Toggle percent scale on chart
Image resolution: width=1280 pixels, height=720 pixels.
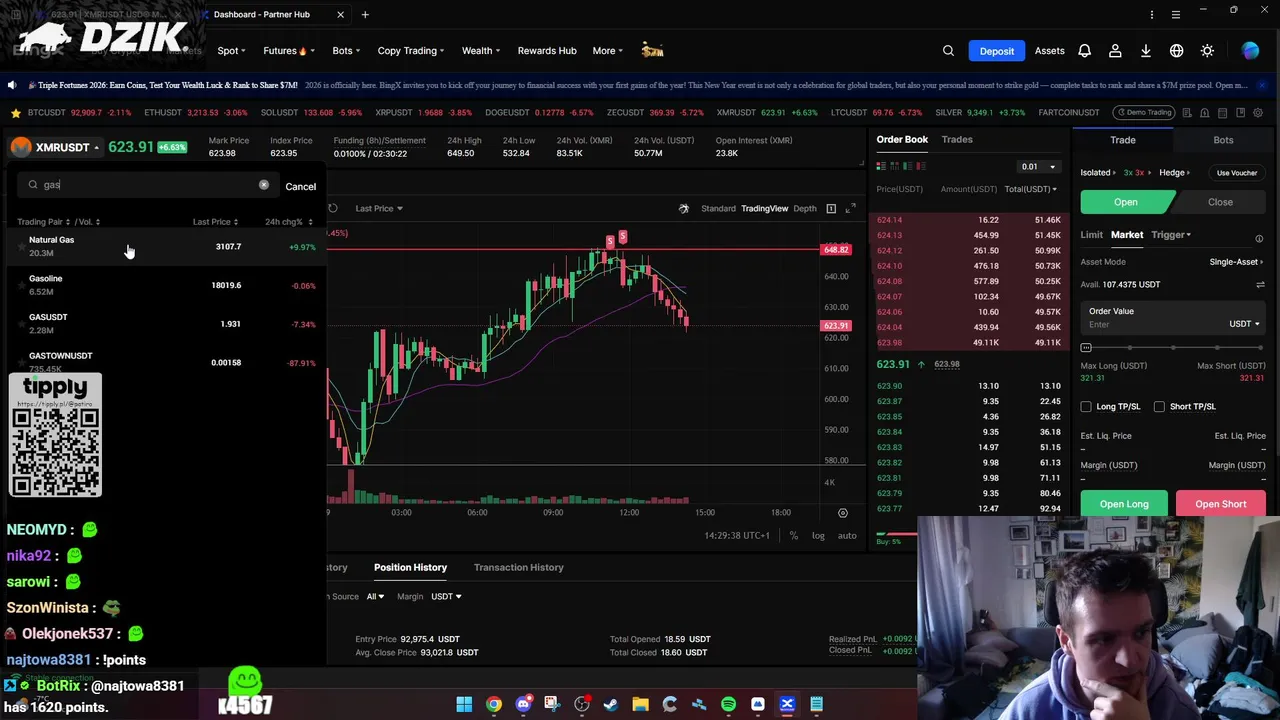pos(793,536)
